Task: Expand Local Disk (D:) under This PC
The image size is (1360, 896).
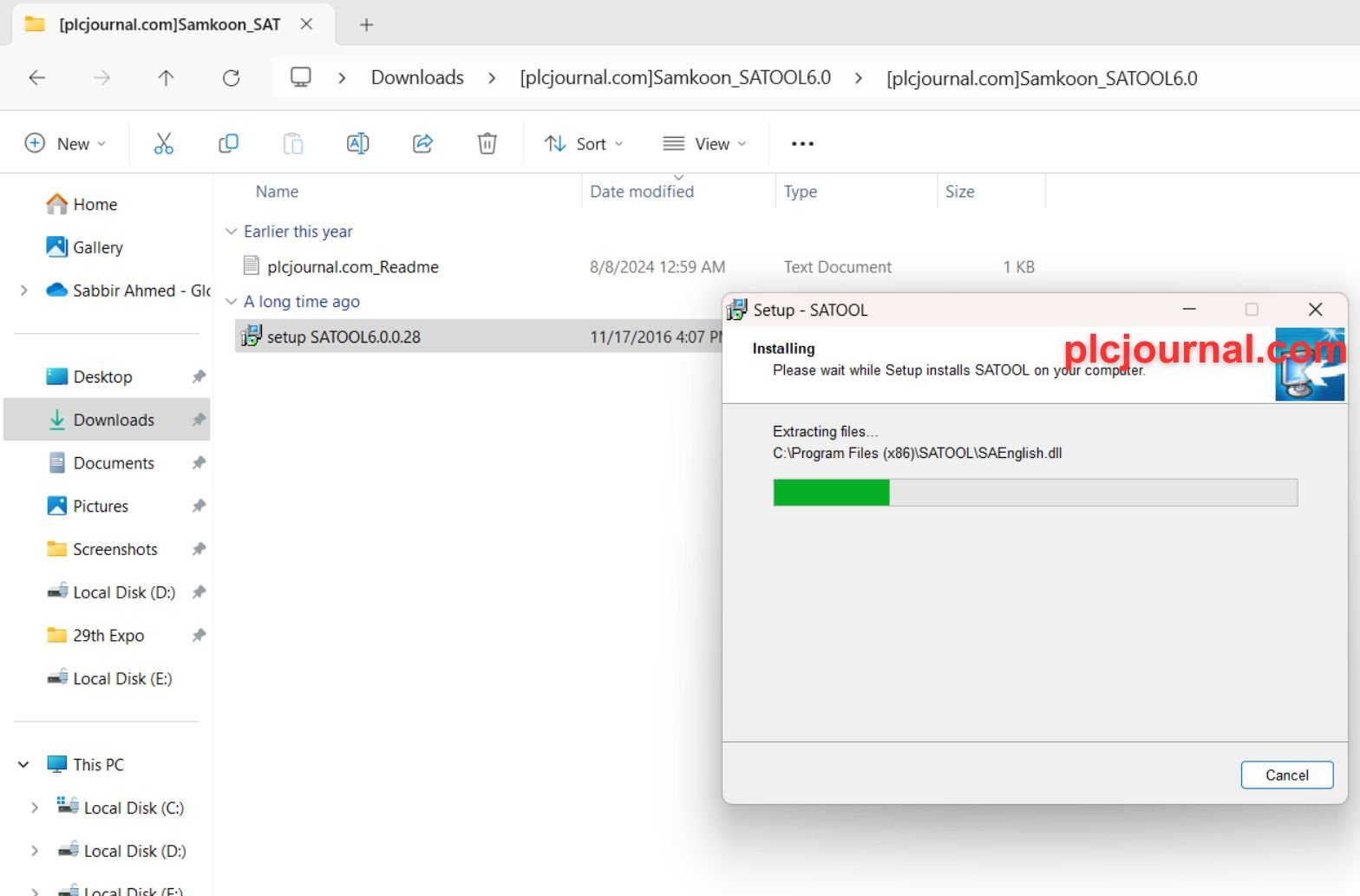Action: tap(35, 851)
